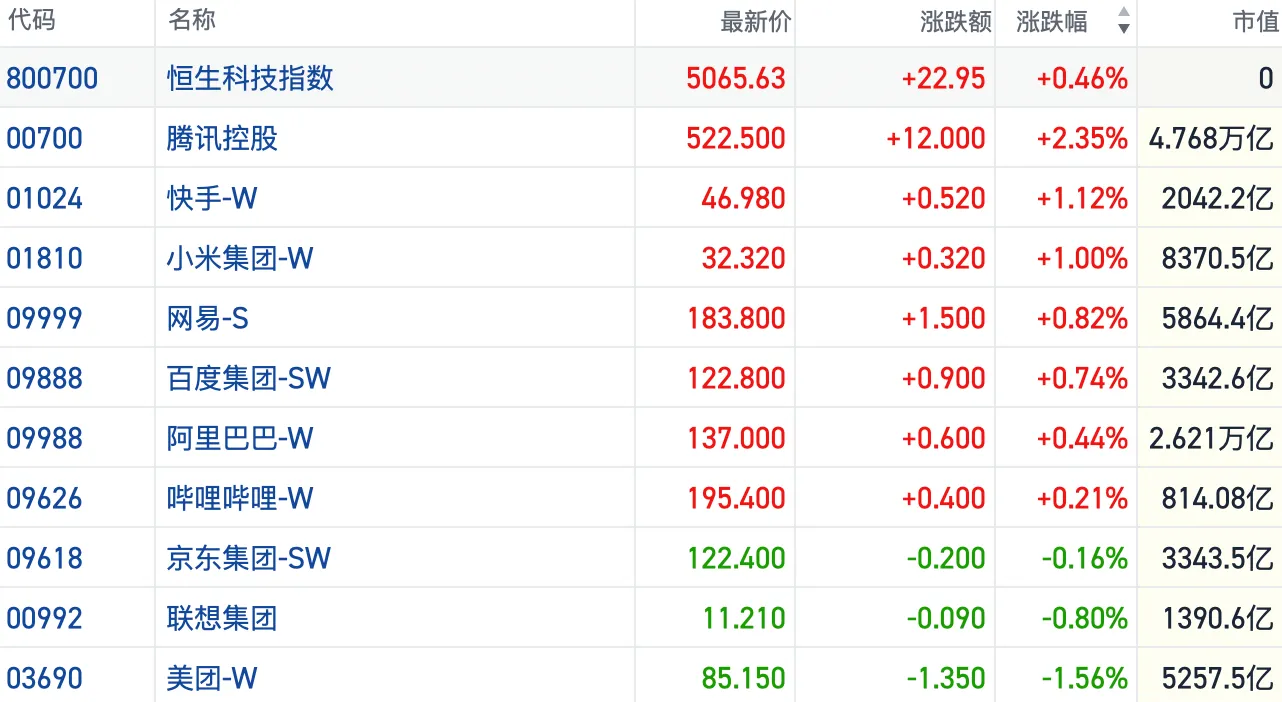
Task: Click 美团-W change percentage -1.56%
Action: [1084, 678]
